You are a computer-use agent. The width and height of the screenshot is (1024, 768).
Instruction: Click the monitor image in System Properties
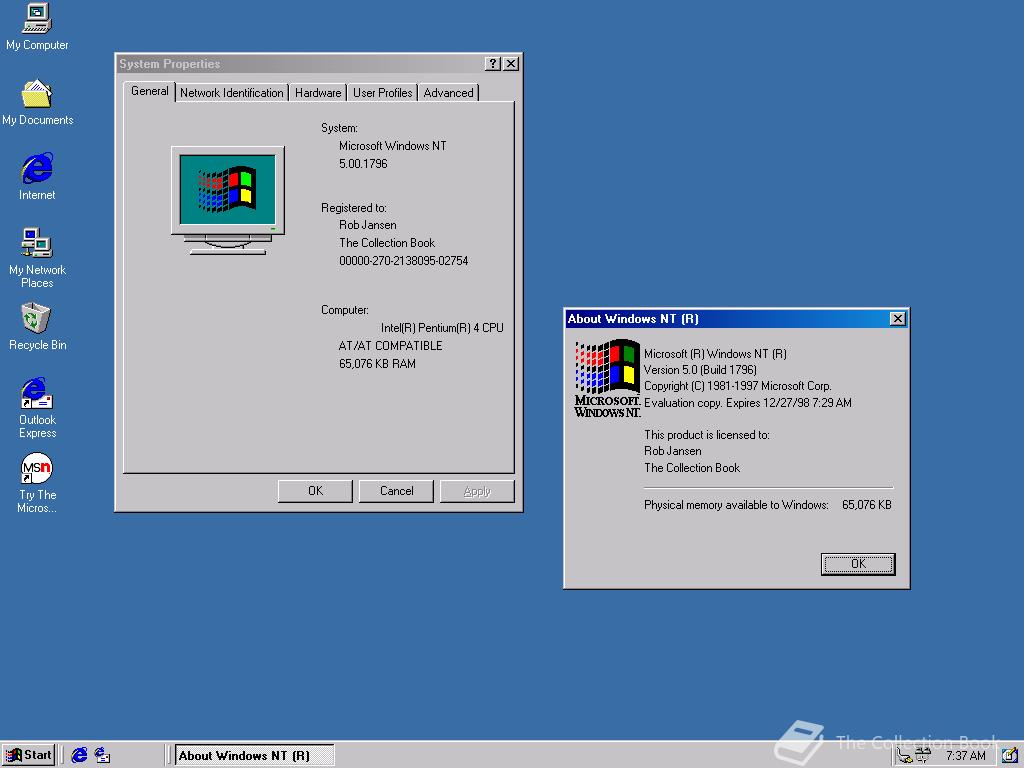point(227,200)
